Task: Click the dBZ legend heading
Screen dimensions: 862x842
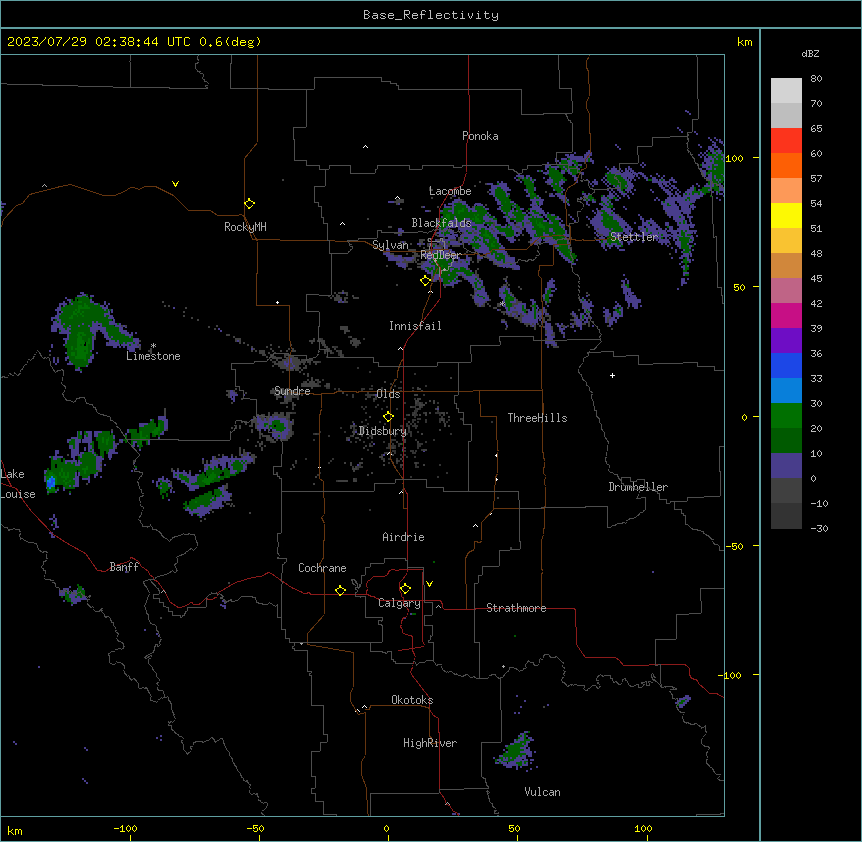Action: [810, 53]
